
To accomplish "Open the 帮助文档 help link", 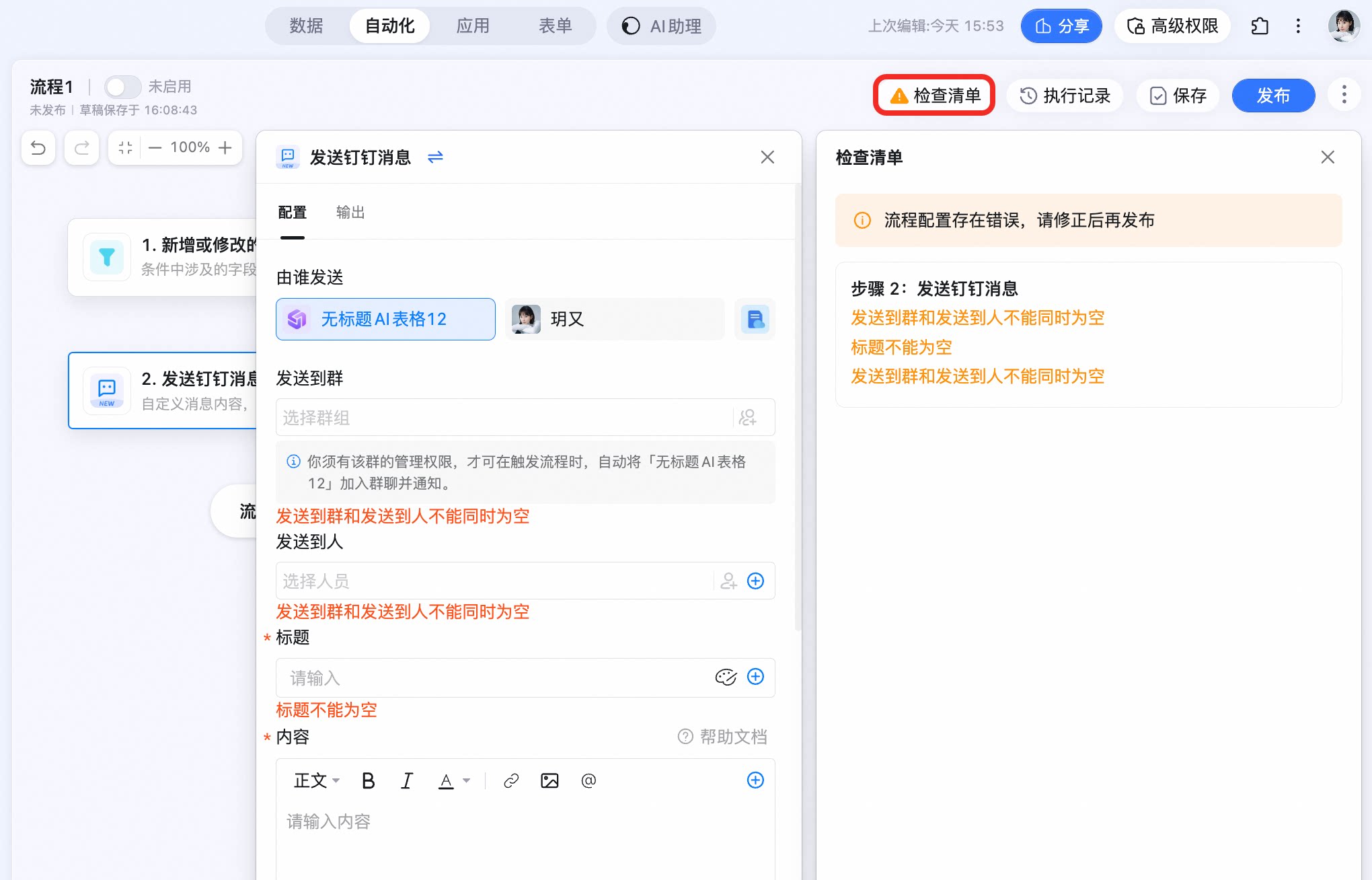I will (x=722, y=737).
